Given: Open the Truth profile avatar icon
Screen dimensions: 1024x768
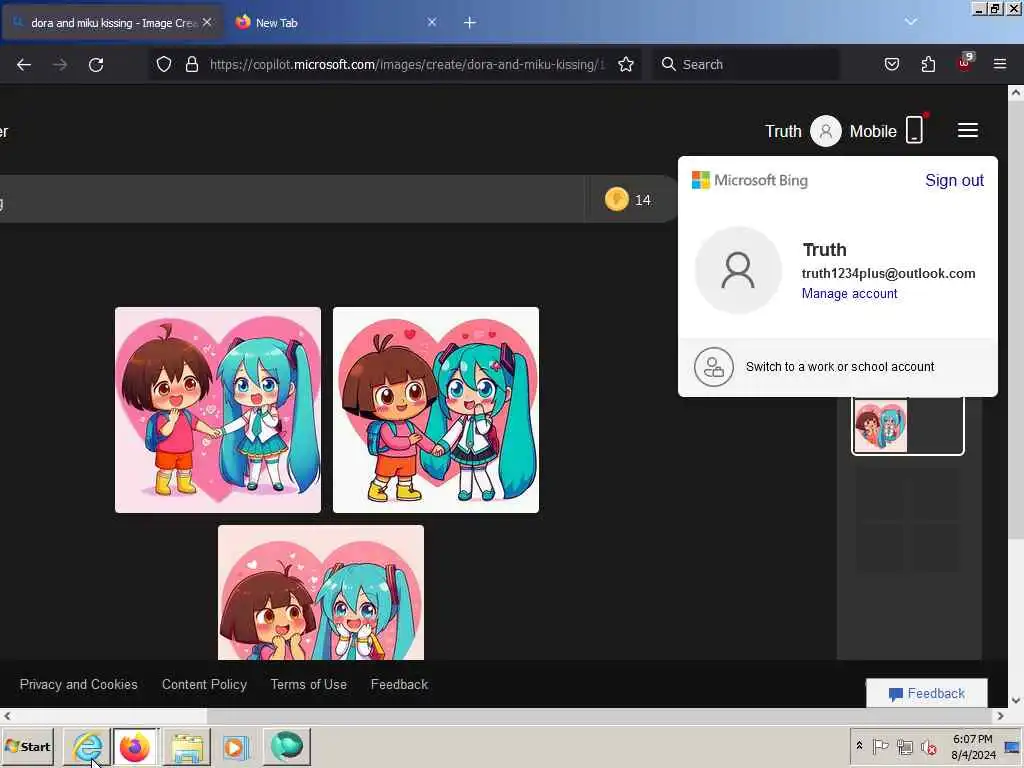Looking at the screenshot, I should [x=825, y=131].
